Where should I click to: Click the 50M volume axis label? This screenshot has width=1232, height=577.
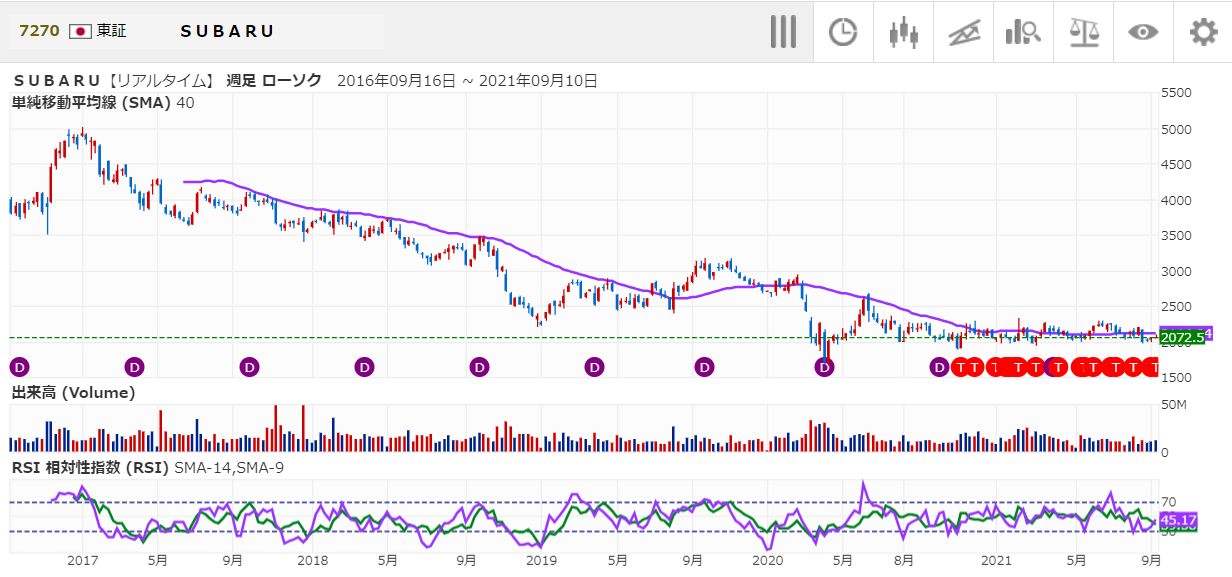click(1173, 404)
